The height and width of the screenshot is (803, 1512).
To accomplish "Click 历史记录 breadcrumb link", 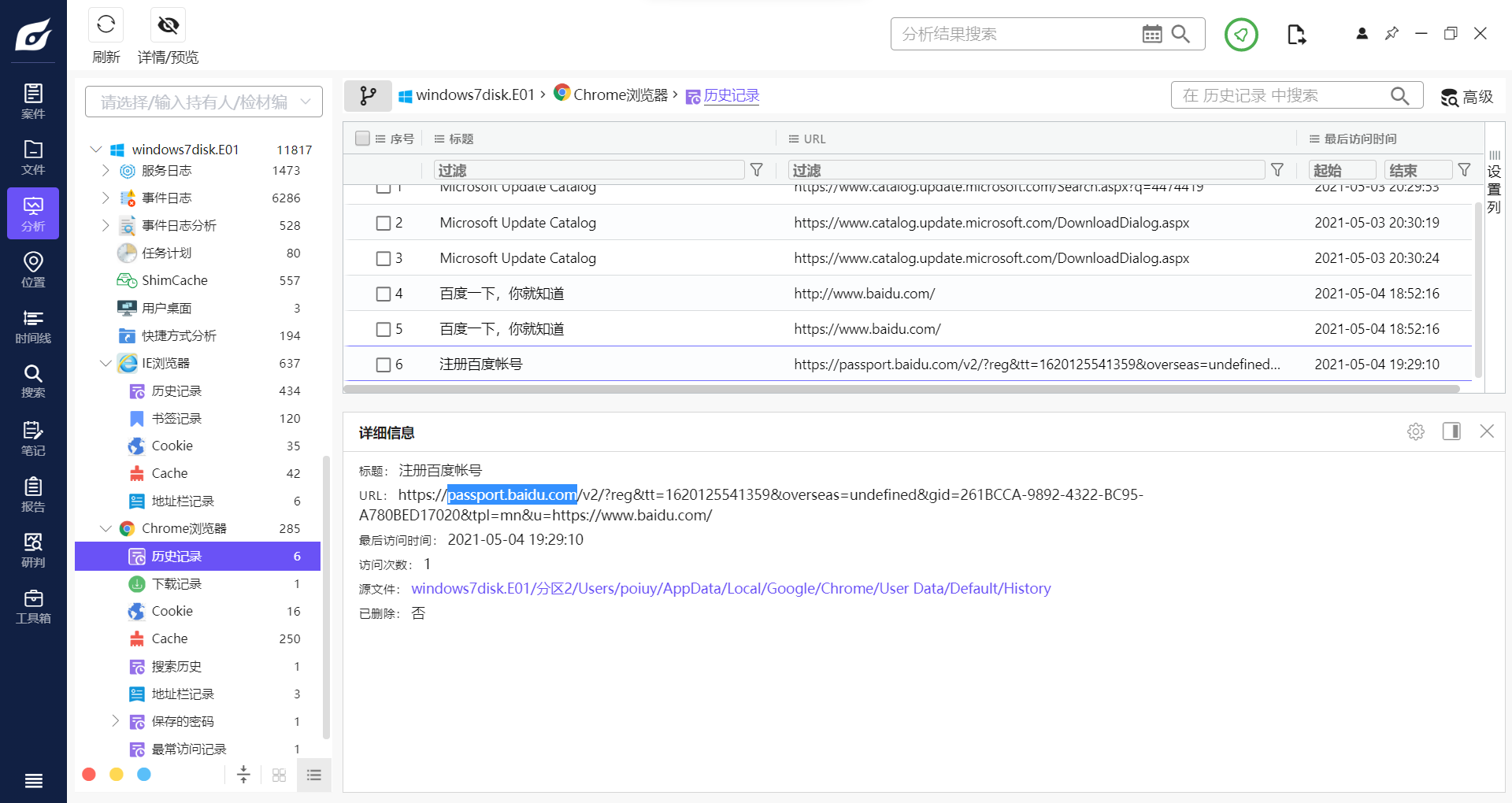I will (732, 95).
